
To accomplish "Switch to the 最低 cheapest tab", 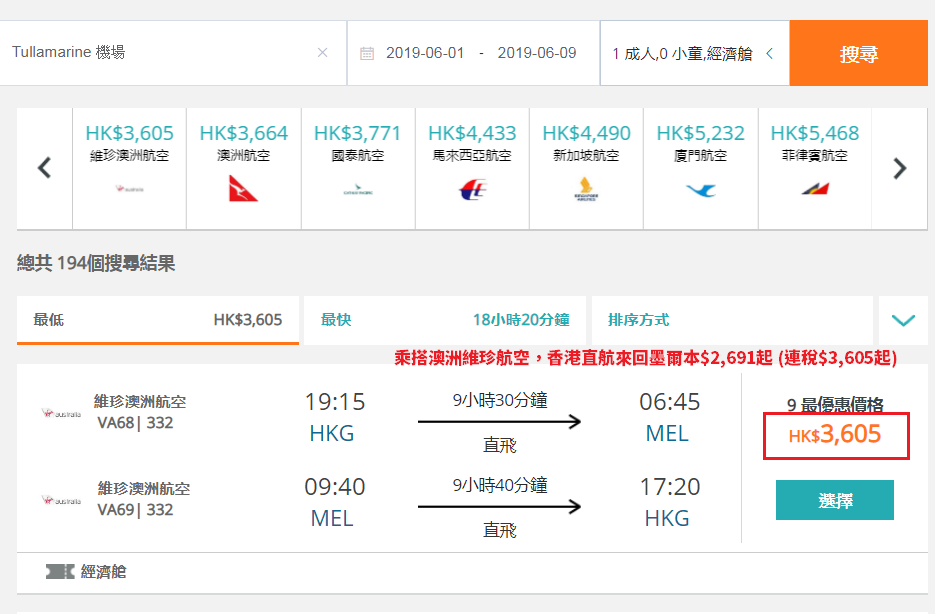I will point(157,320).
